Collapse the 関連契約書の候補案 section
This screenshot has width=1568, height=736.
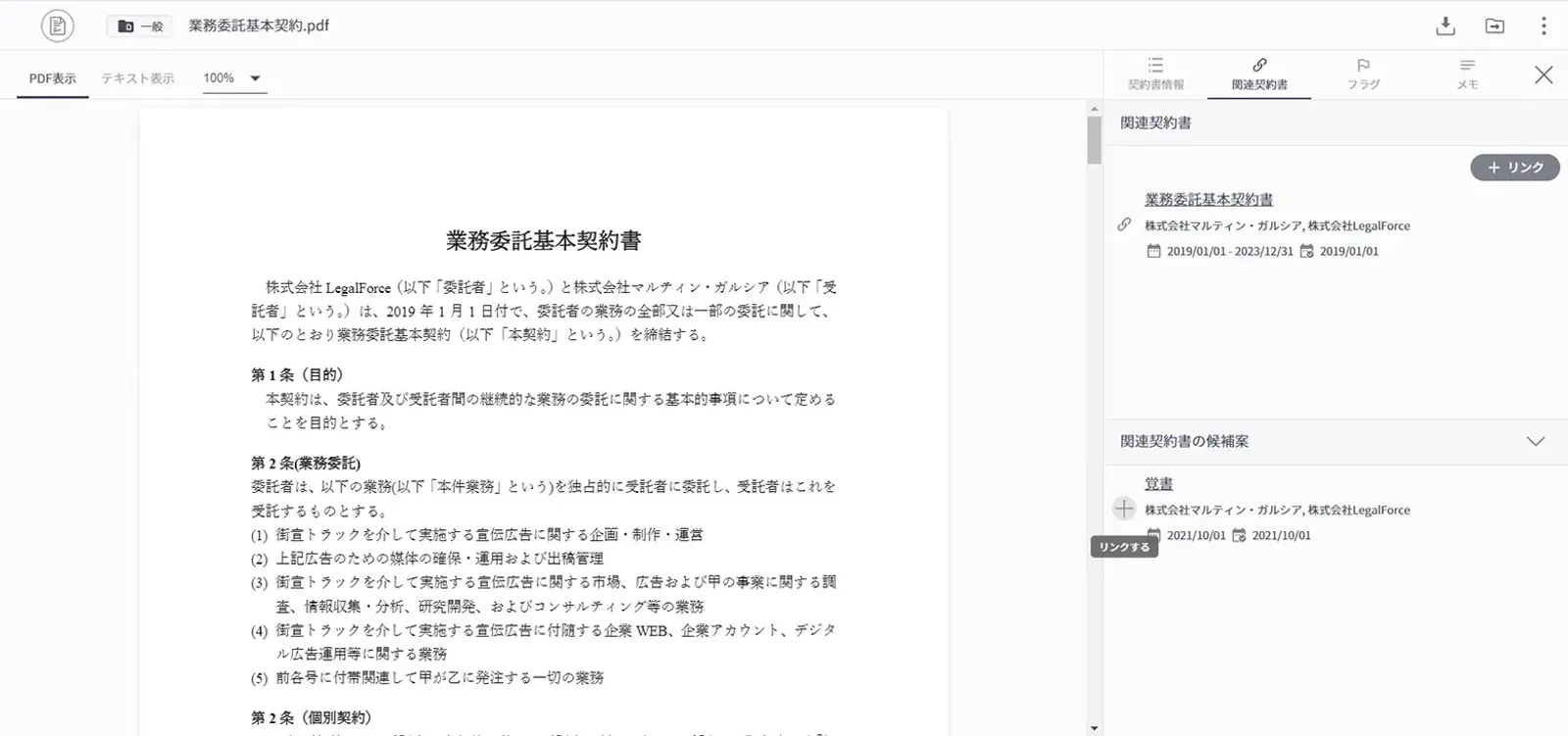[1535, 441]
